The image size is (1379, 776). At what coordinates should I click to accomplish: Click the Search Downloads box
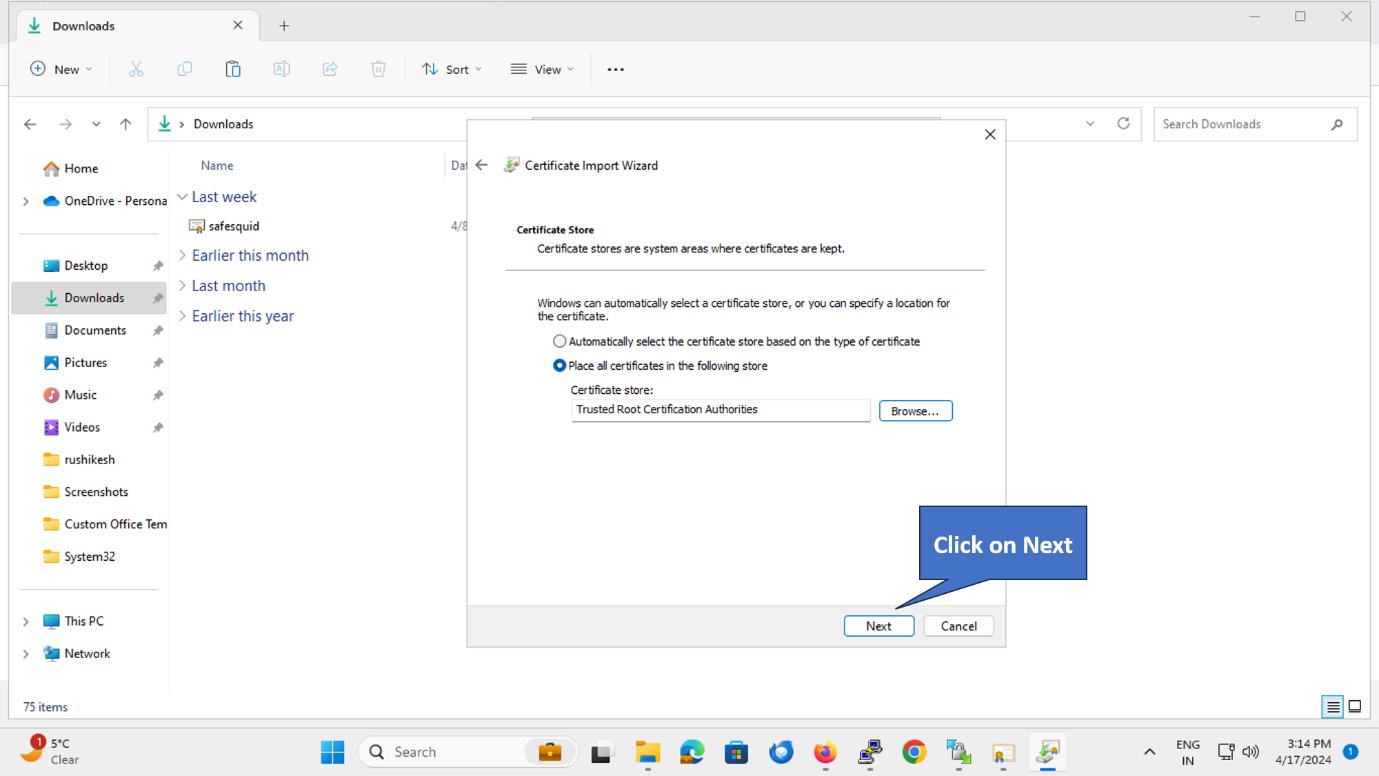pyautogui.click(x=1256, y=124)
